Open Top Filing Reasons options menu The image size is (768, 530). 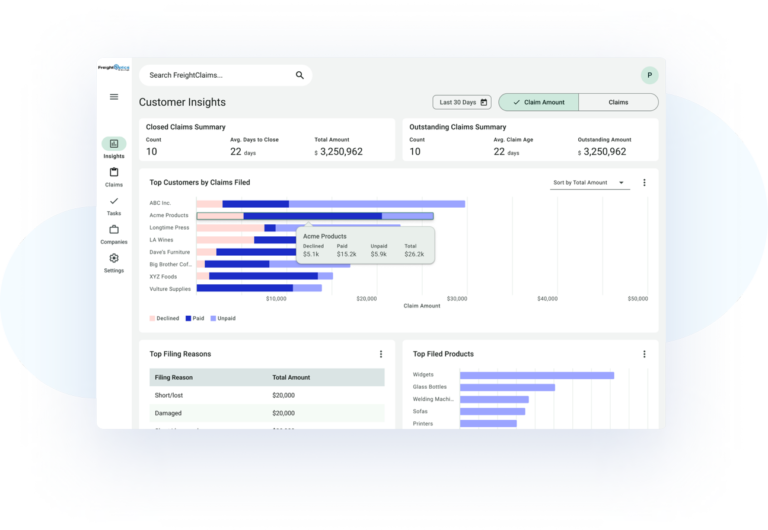click(x=381, y=354)
